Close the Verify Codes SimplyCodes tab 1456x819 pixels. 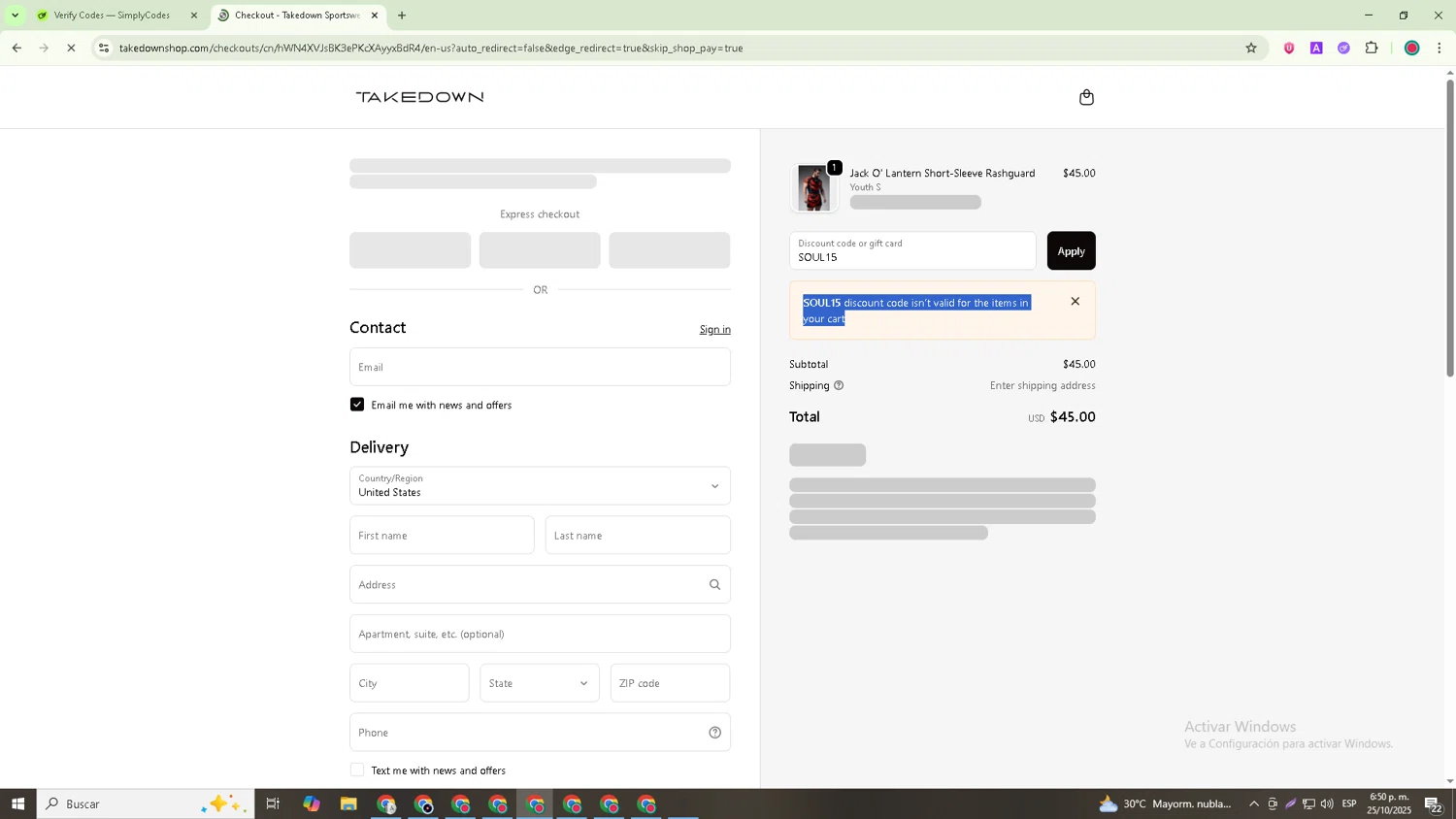(x=193, y=16)
